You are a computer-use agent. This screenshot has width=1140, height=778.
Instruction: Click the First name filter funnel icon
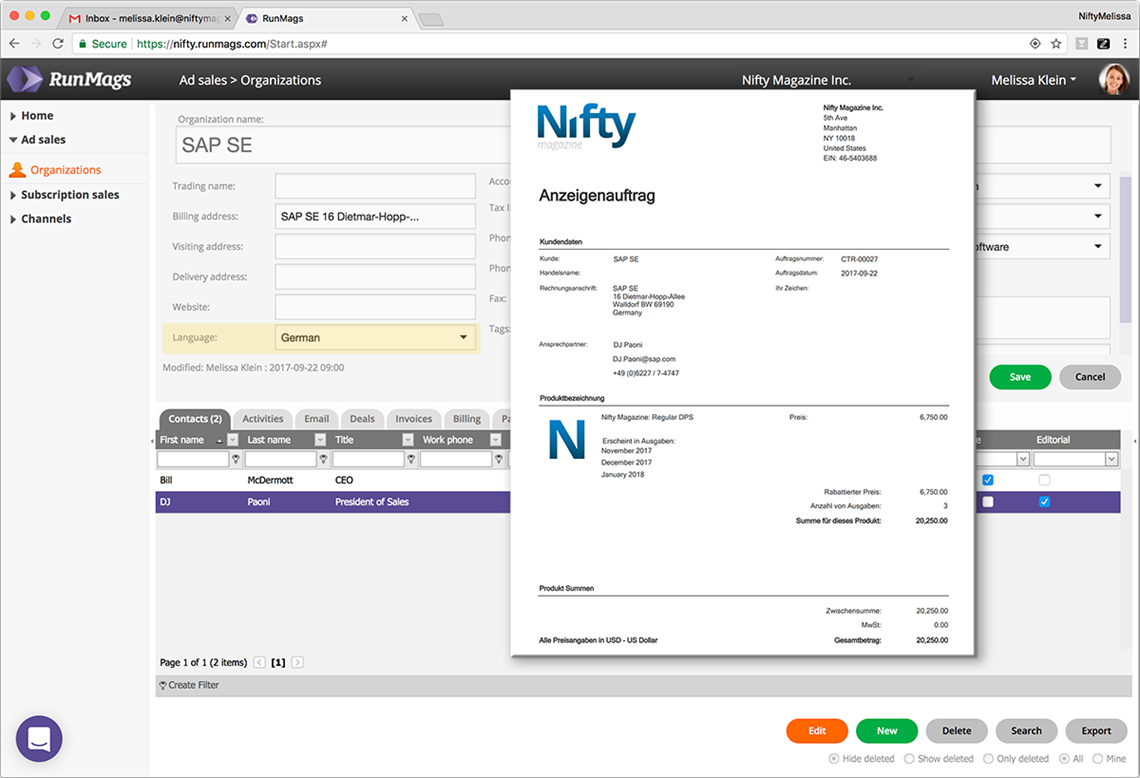tap(236, 459)
